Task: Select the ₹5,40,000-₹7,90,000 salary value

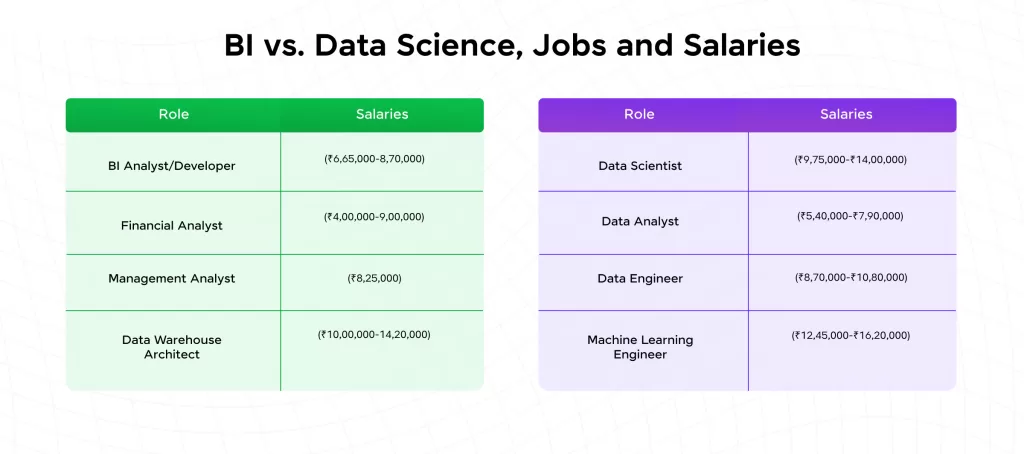Action: [x=850, y=216]
